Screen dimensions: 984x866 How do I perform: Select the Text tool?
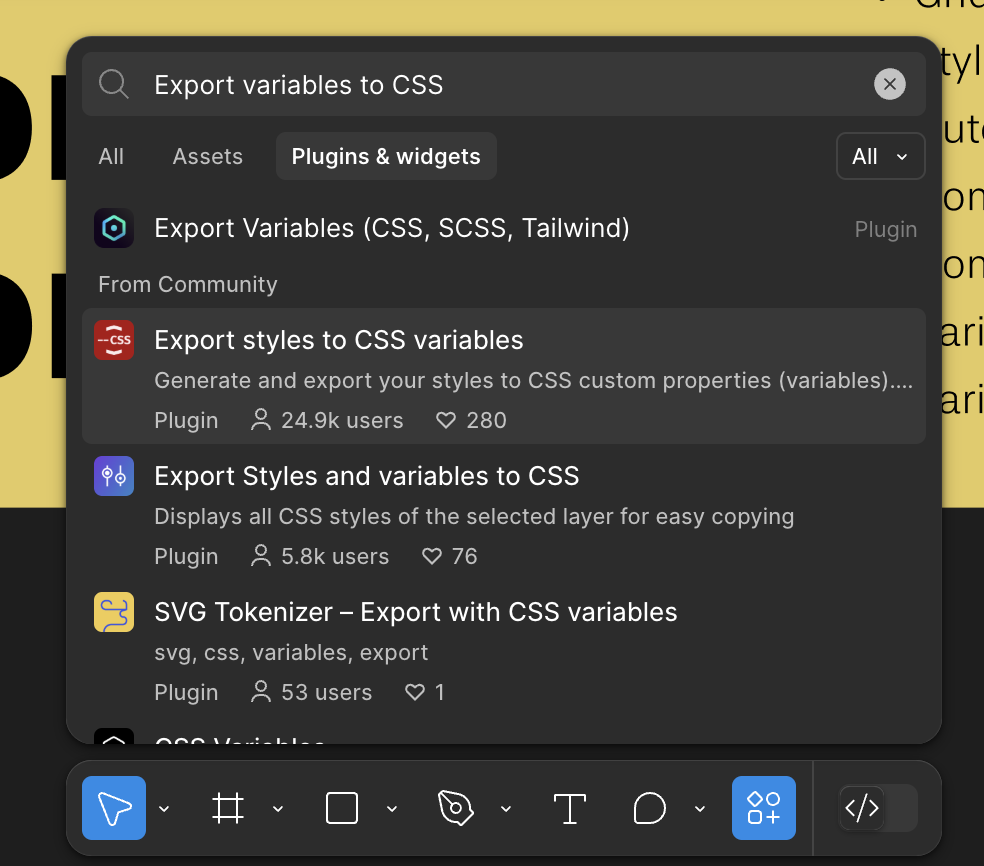[x=569, y=808]
